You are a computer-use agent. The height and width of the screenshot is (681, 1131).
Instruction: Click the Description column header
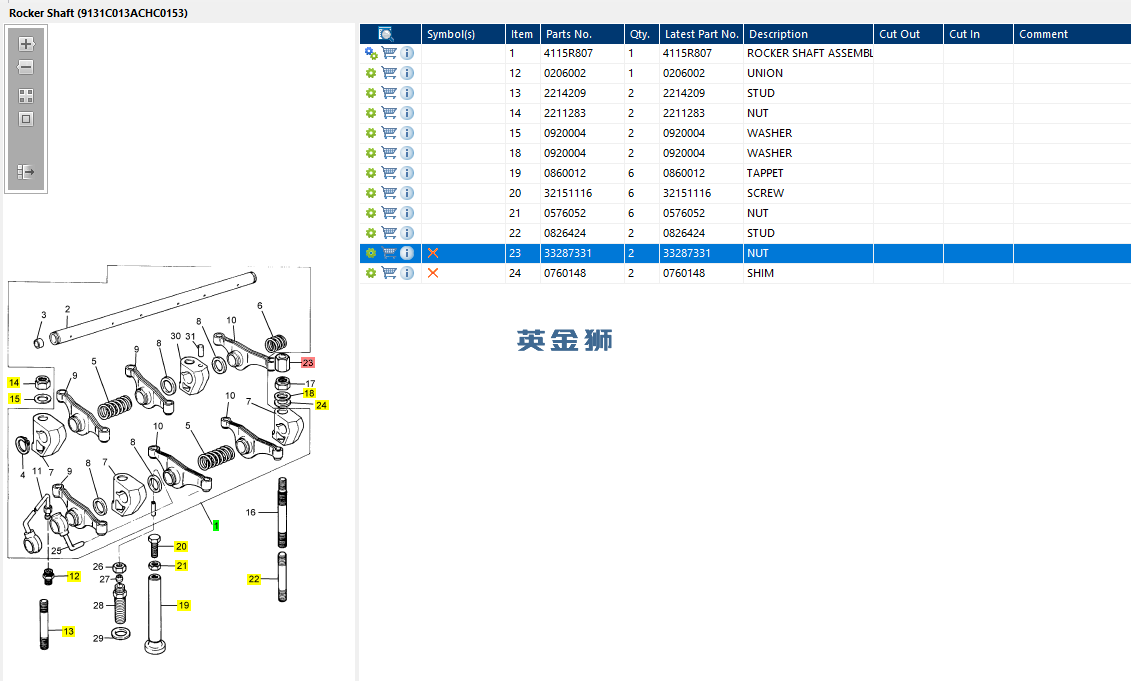pos(808,34)
